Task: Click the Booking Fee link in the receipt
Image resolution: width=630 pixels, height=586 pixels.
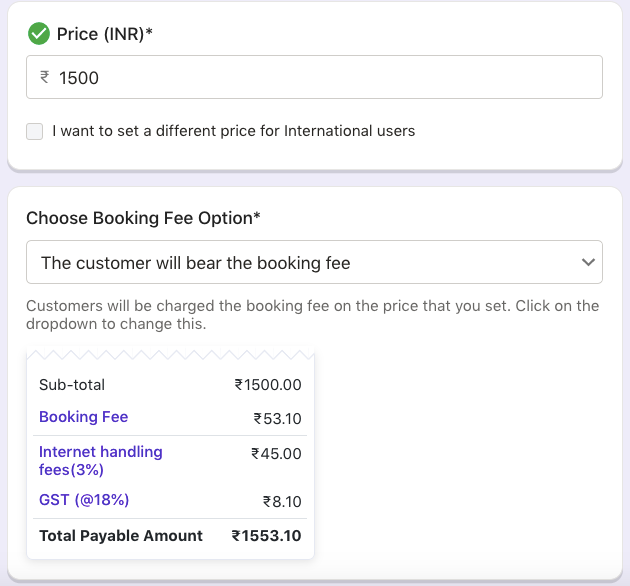Action: [83, 417]
